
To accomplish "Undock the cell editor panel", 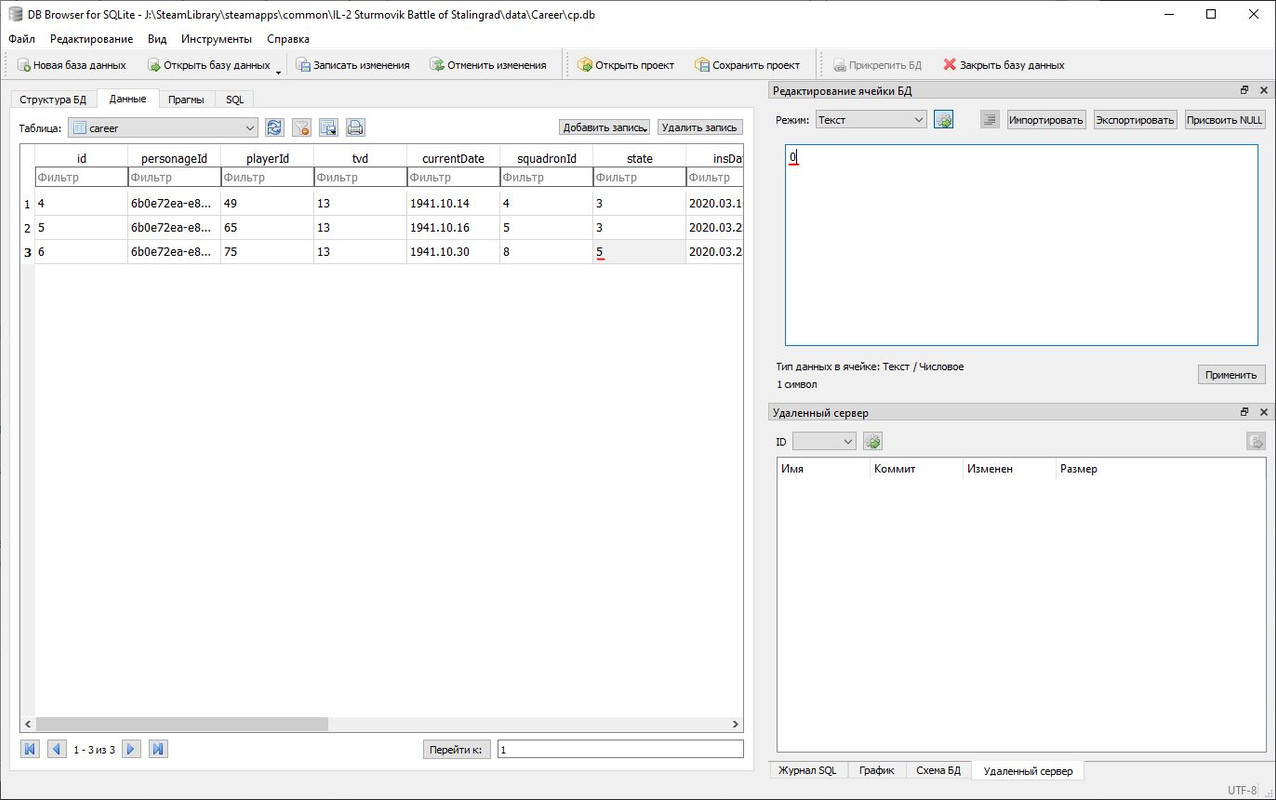I will tap(1245, 90).
